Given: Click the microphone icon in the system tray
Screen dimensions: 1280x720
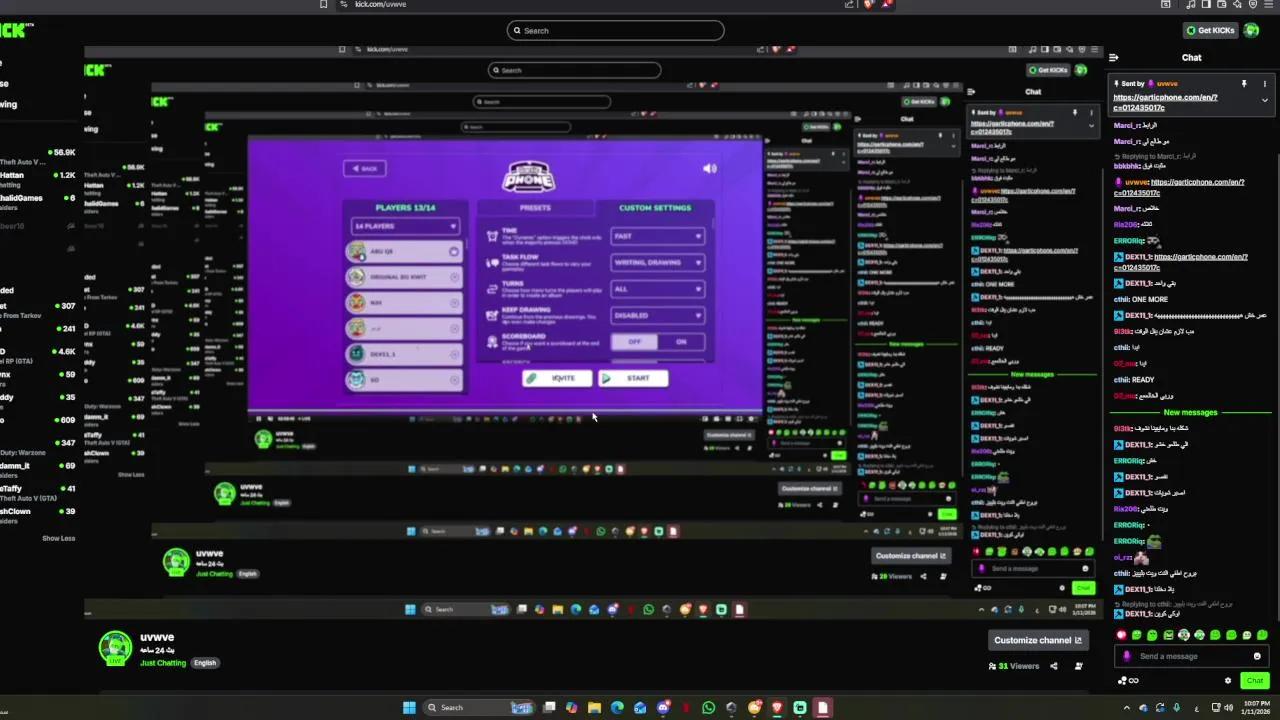Looking at the screenshot, I should 1177,707.
